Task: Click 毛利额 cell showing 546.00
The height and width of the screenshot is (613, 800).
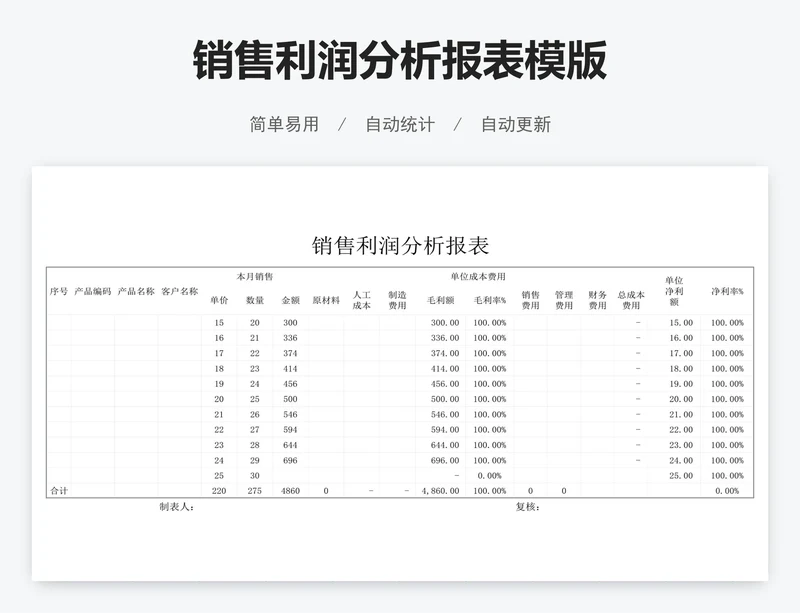Action: [445, 414]
